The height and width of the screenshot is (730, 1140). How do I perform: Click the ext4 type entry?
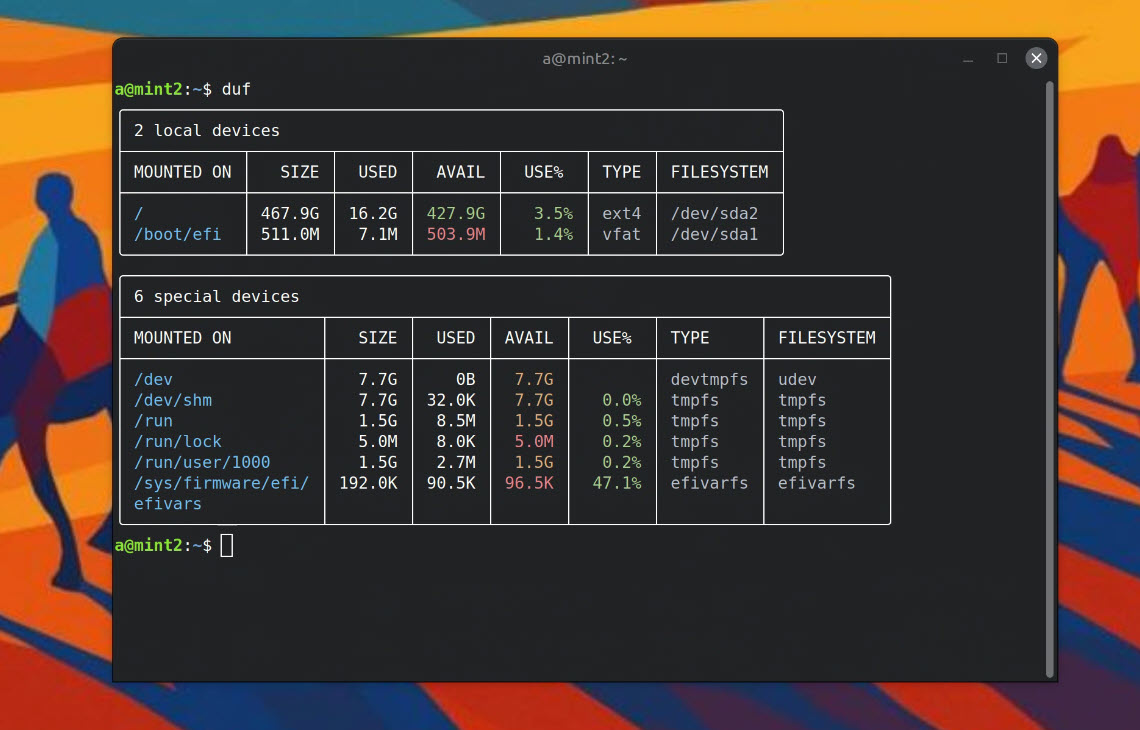click(x=621, y=213)
